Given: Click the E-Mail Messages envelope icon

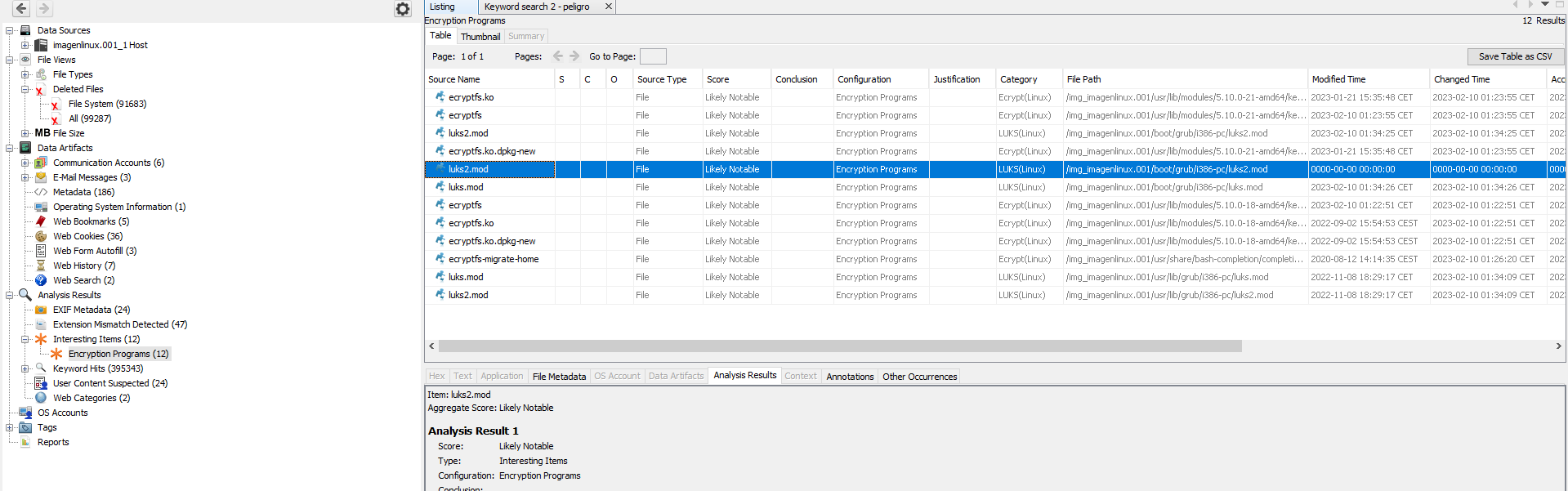Looking at the screenshot, I should coord(41,177).
